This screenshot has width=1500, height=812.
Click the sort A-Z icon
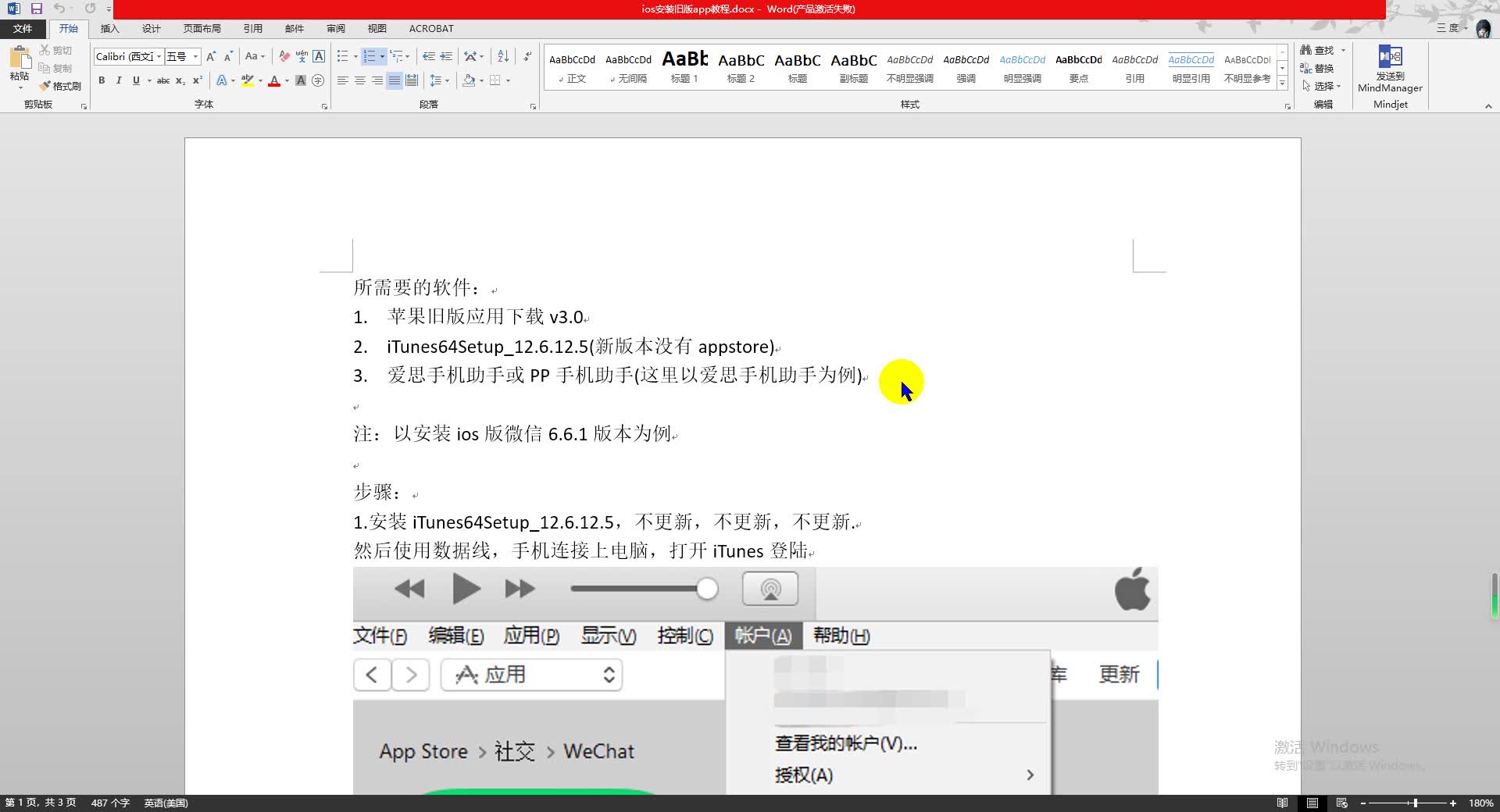[x=503, y=56]
